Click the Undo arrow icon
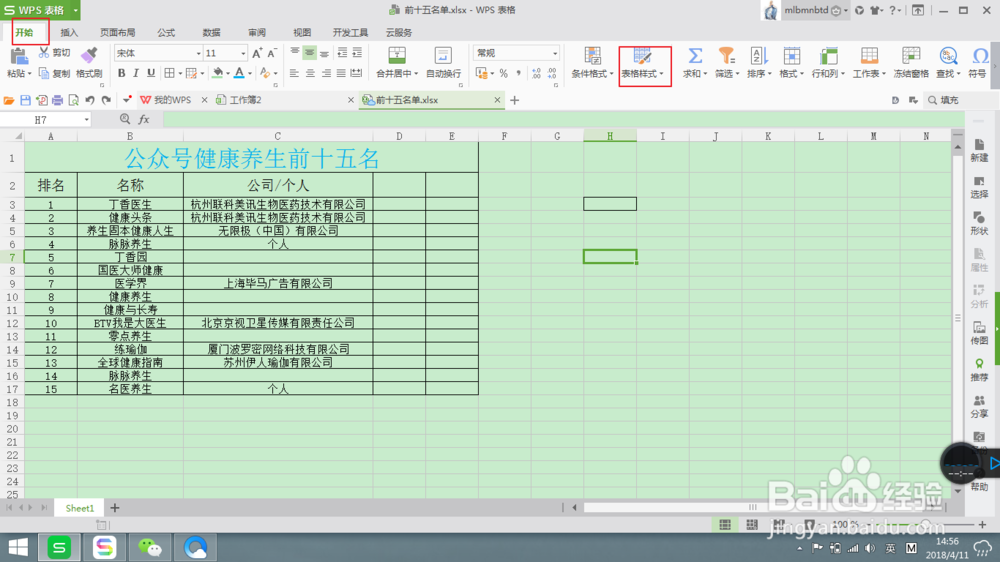The height and width of the screenshot is (562, 1000). pos(90,100)
